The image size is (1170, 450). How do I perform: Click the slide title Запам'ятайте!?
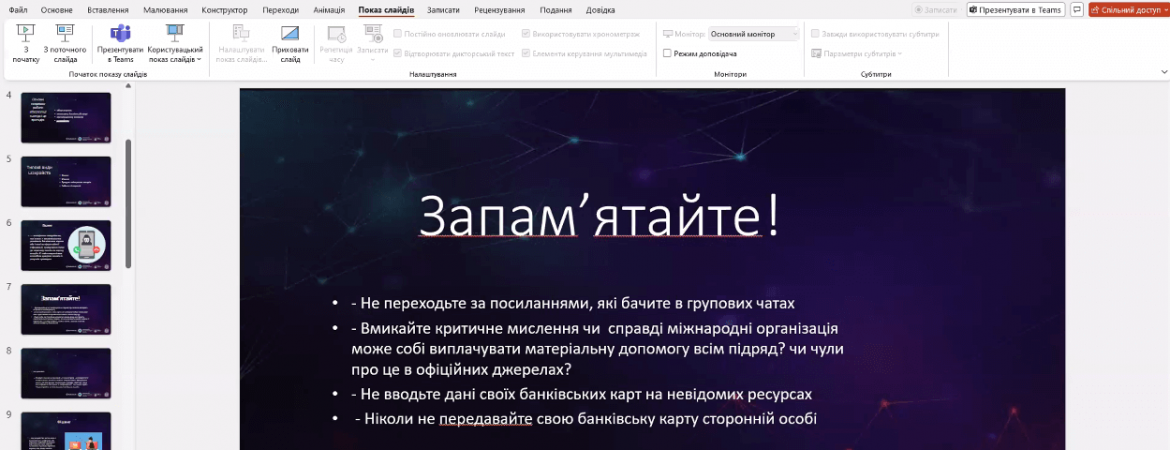tap(599, 216)
